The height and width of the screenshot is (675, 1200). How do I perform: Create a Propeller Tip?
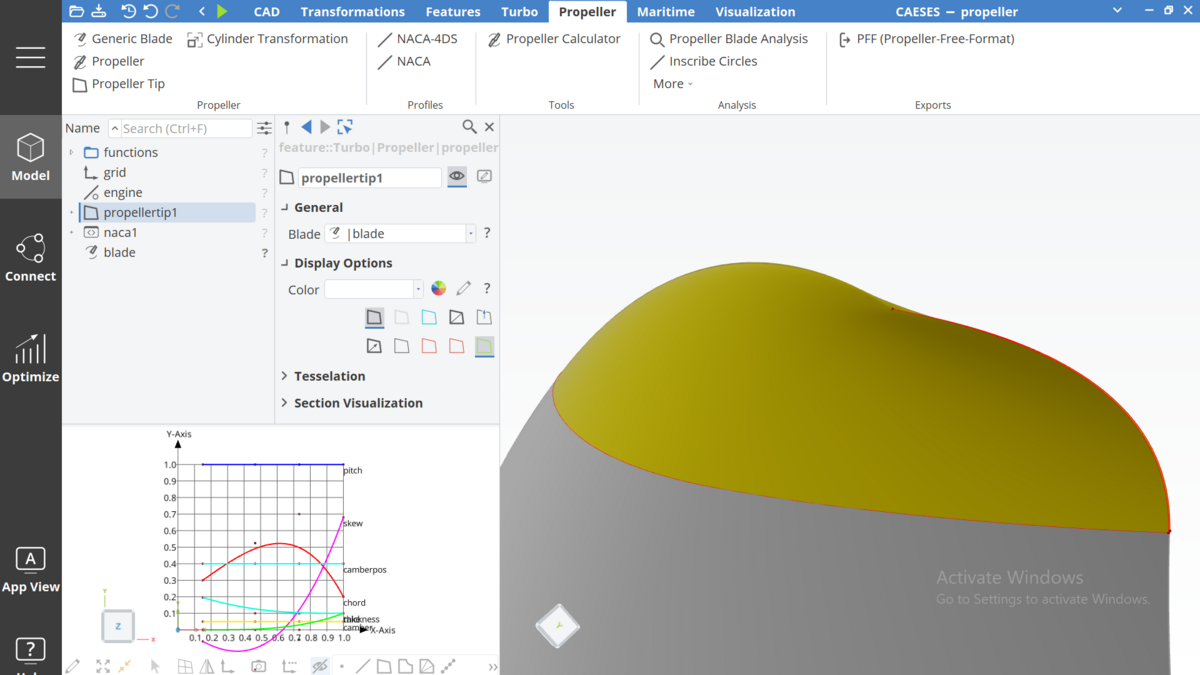pos(119,84)
